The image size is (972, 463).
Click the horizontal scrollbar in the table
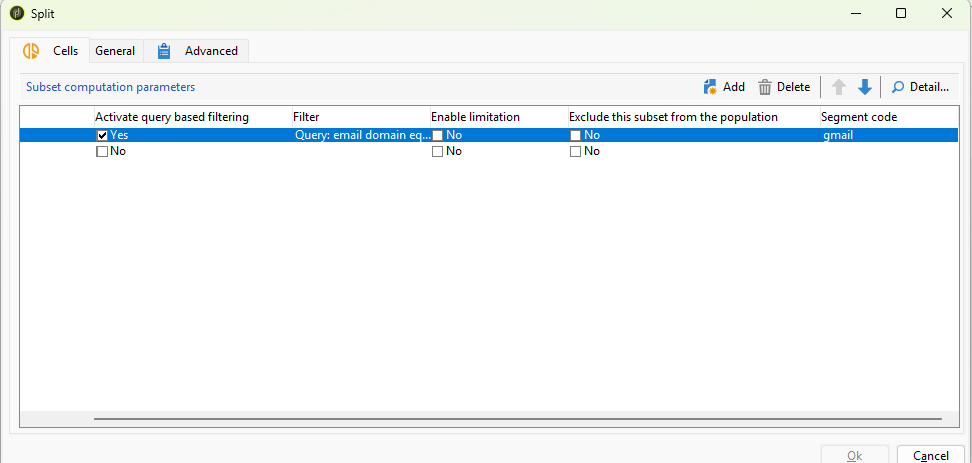point(518,419)
